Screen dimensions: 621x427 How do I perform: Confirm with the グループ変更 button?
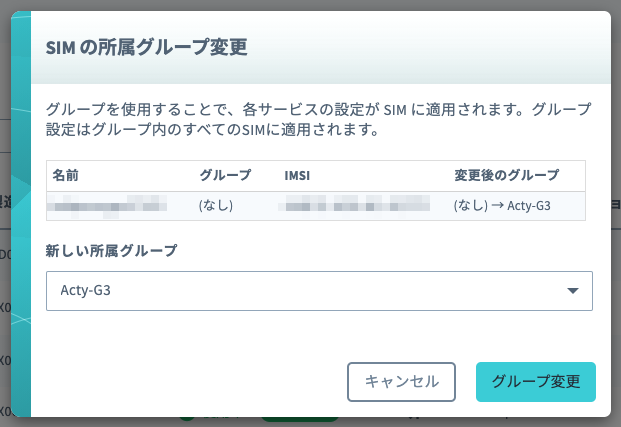point(535,382)
